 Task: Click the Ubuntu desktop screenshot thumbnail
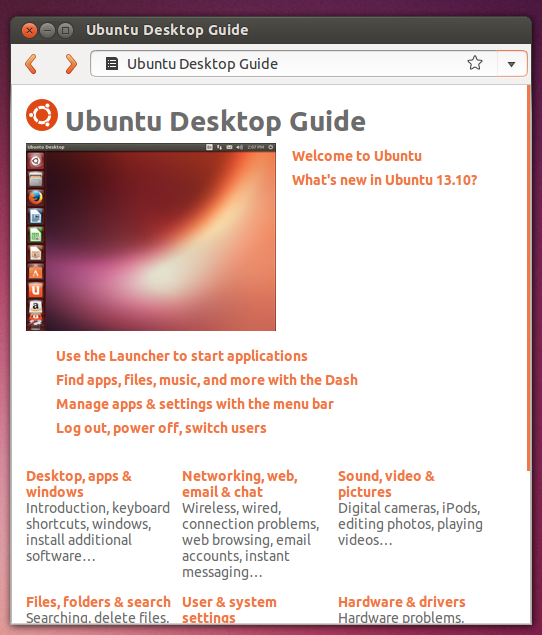(x=151, y=237)
